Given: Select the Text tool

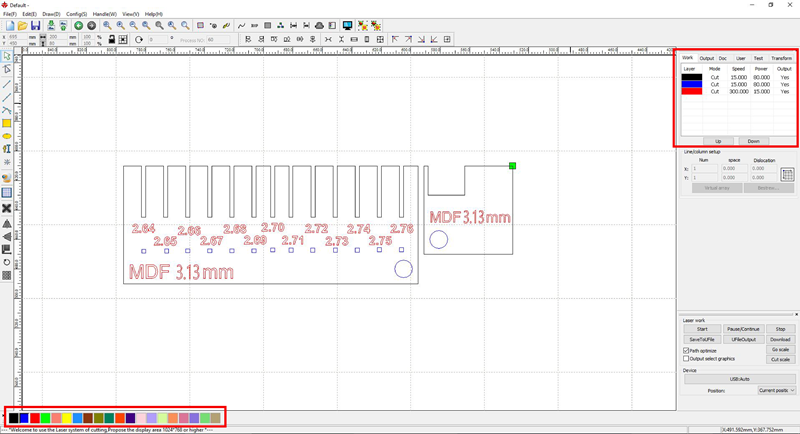Looking at the screenshot, I should point(7,149).
